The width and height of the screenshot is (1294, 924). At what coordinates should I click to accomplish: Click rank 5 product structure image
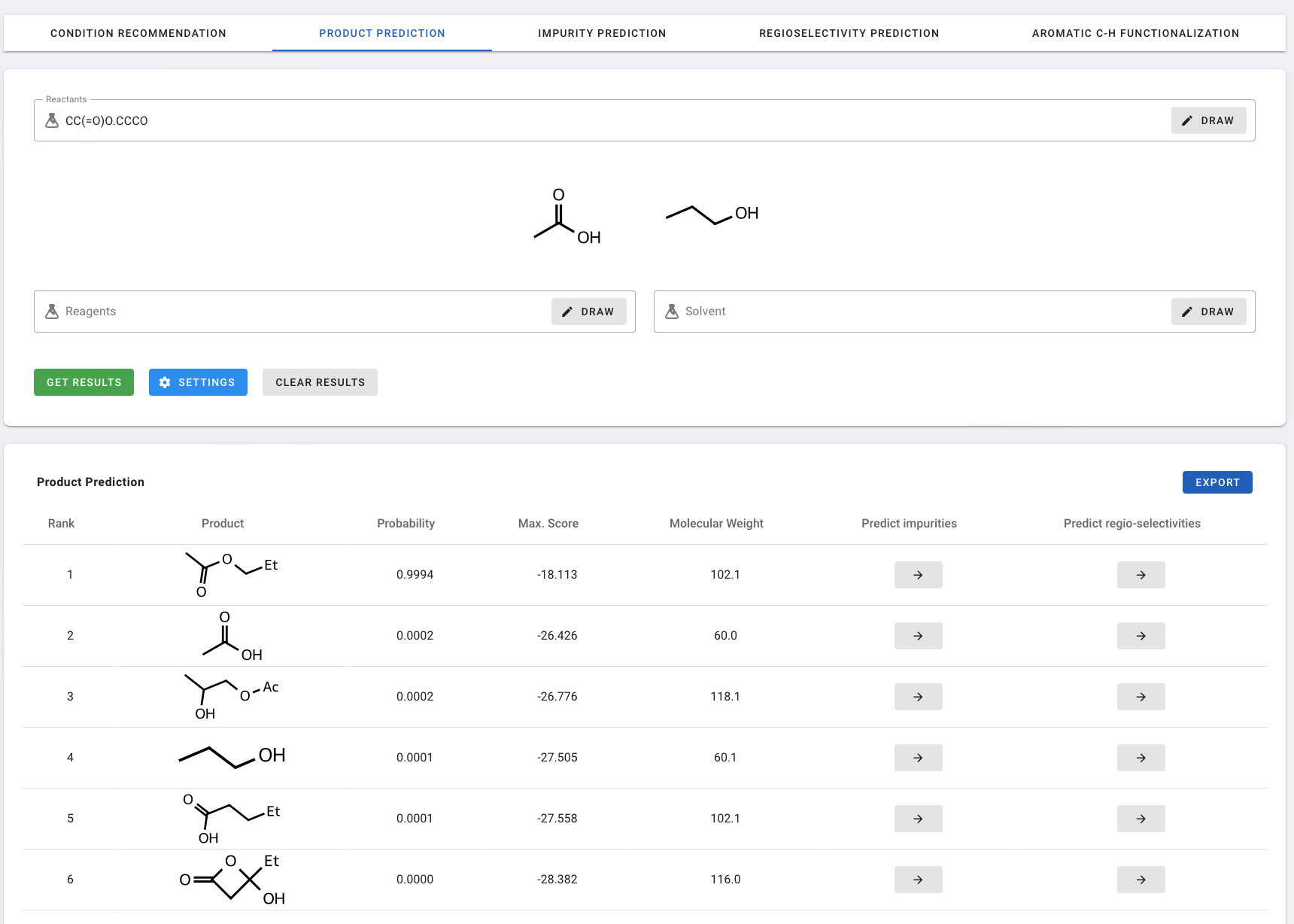pos(232,819)
